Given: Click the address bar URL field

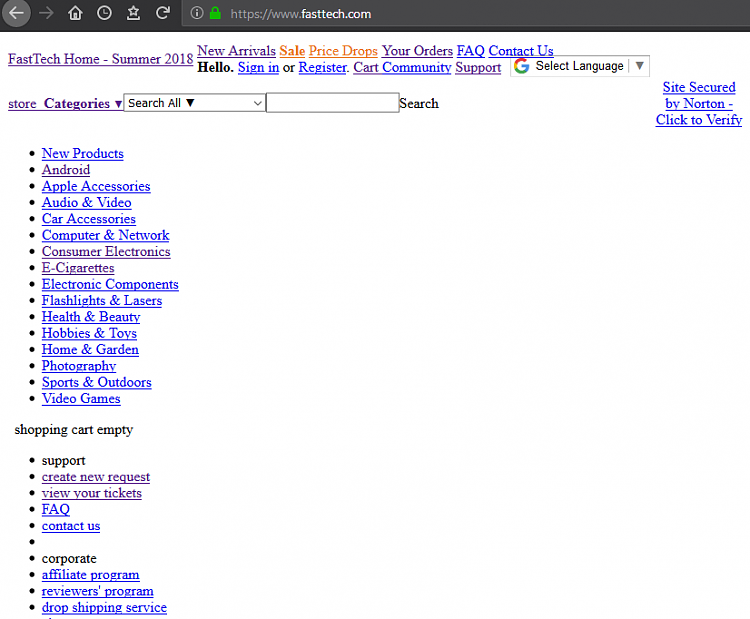Looking at the screenshot, I should [x=464, y=13].
